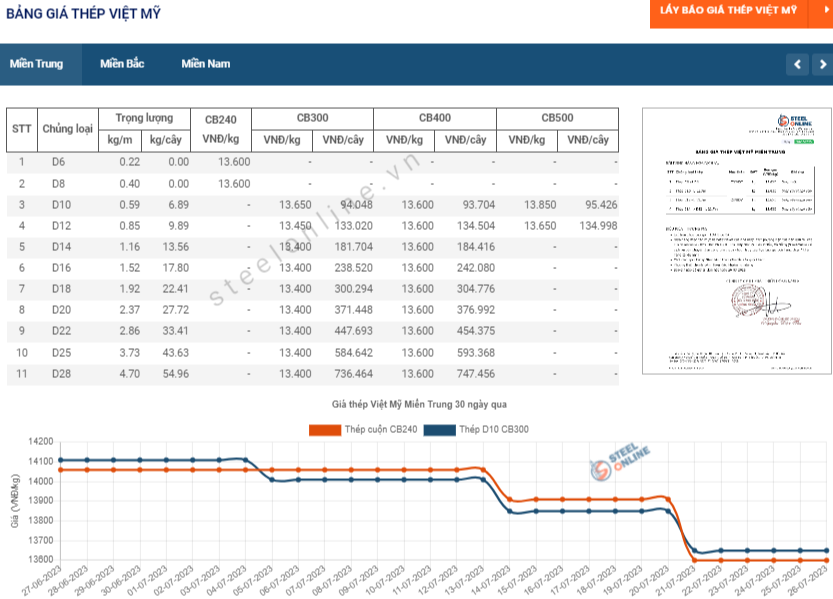
Task: Click the 14-07-2023 blue line data point
Action: tap(509, 511)
